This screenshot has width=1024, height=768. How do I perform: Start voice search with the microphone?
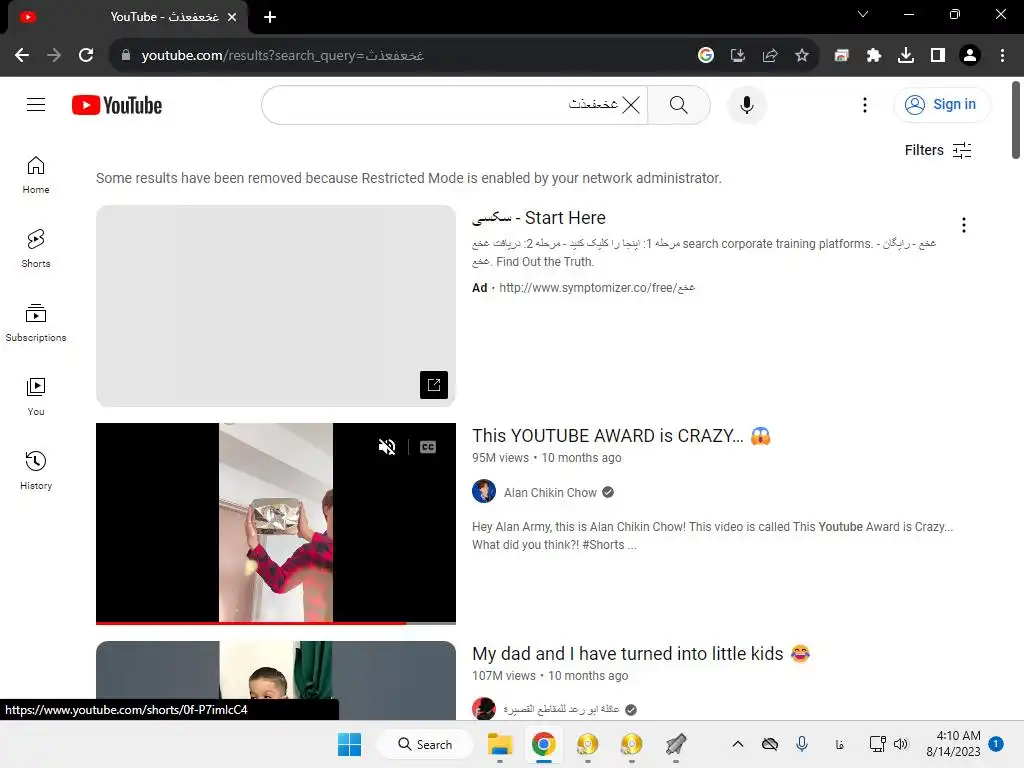[x=746, y=104]
